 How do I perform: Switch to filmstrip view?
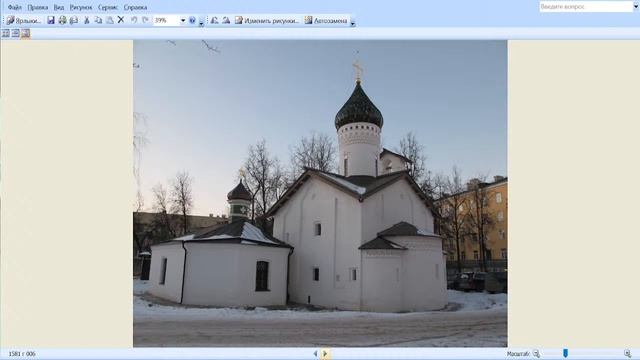pyautogui.click(x=16, y=33)
